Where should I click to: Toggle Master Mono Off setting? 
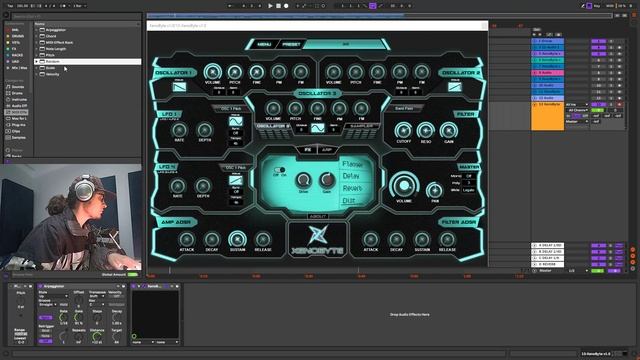469,176
